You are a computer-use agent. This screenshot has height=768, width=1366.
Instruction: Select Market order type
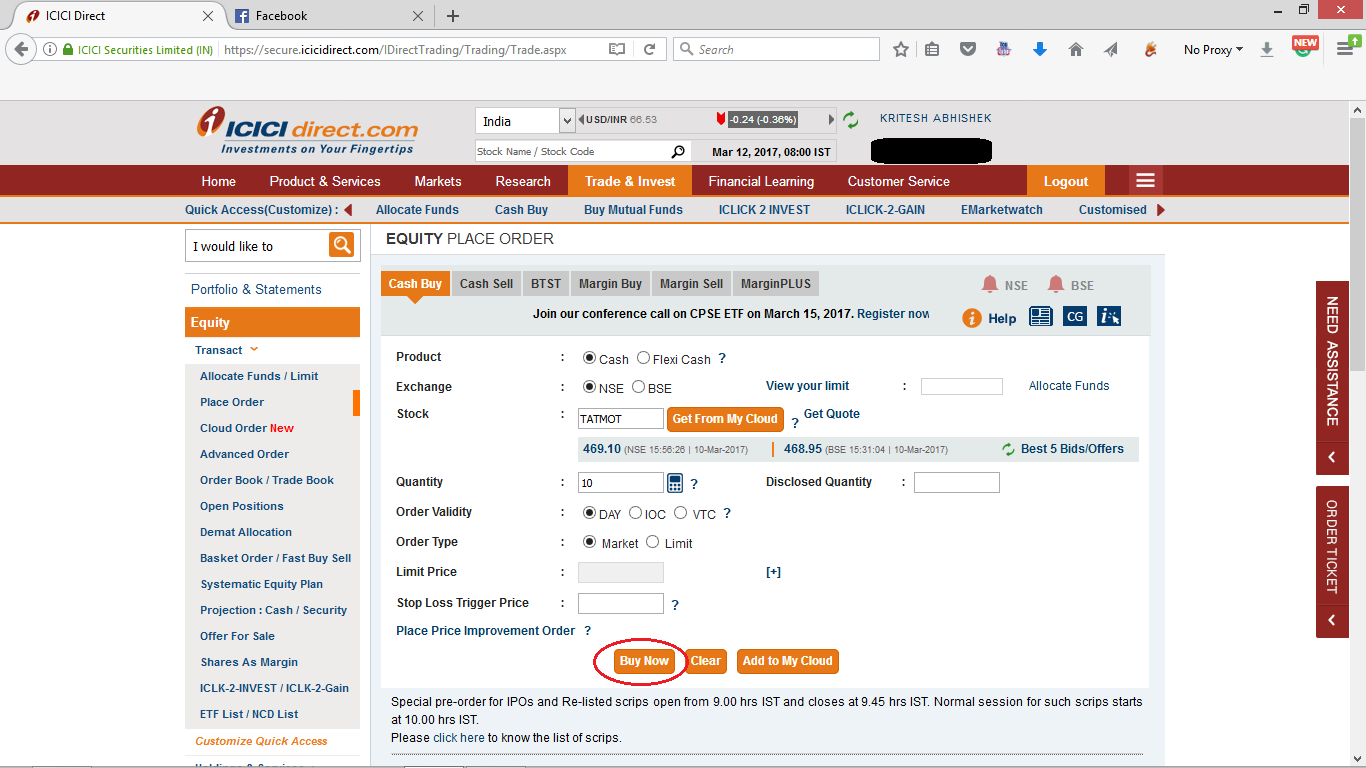pos(589,542)
